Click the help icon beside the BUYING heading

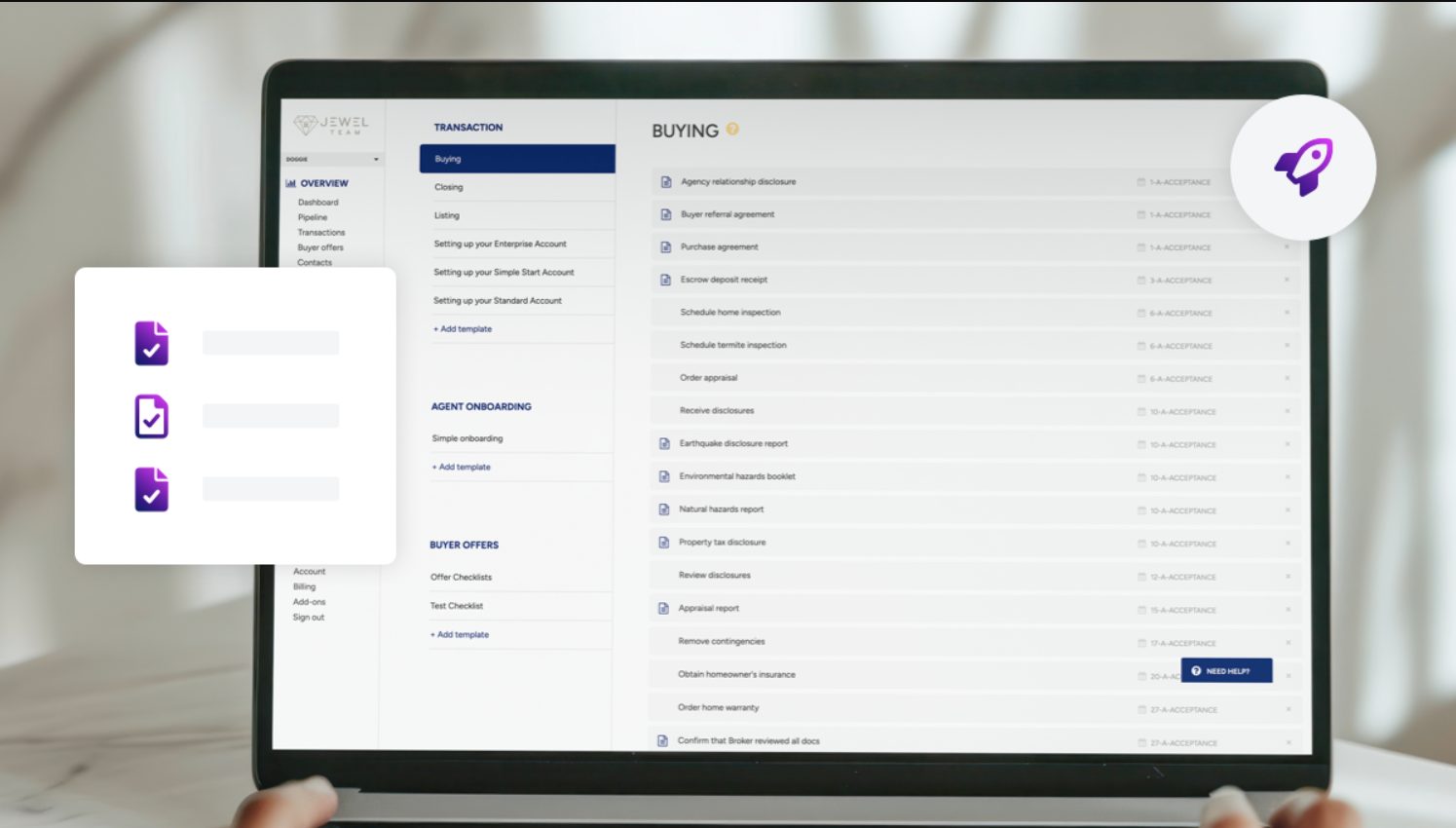pyautogui.click(x=732, y=129)
